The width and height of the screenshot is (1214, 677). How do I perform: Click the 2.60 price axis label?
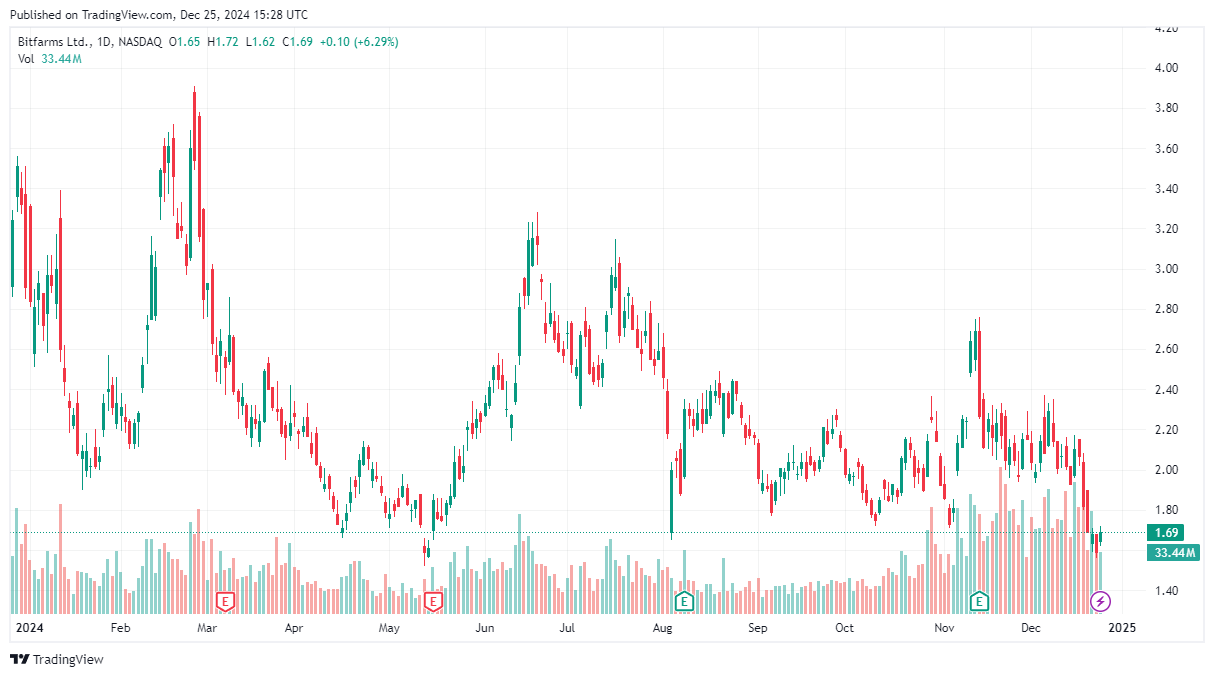[1167, 349]
